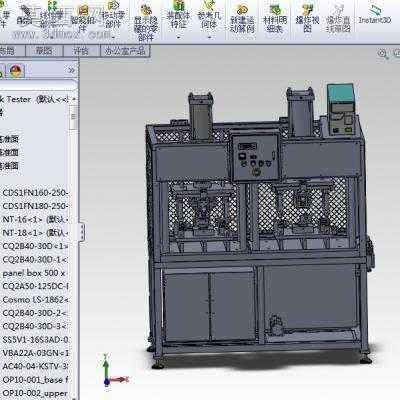The image size is (400, 400).
Task: Click the control panel box on machine model
Action: point(255,155)
